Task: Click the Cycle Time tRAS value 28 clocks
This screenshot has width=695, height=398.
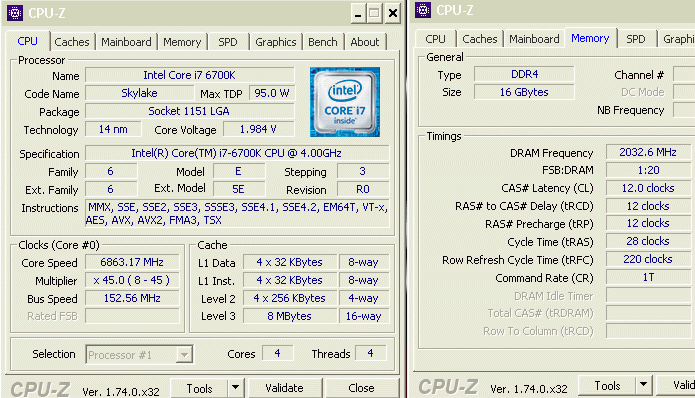Action: pyautogui.click(x=648, y=242)
